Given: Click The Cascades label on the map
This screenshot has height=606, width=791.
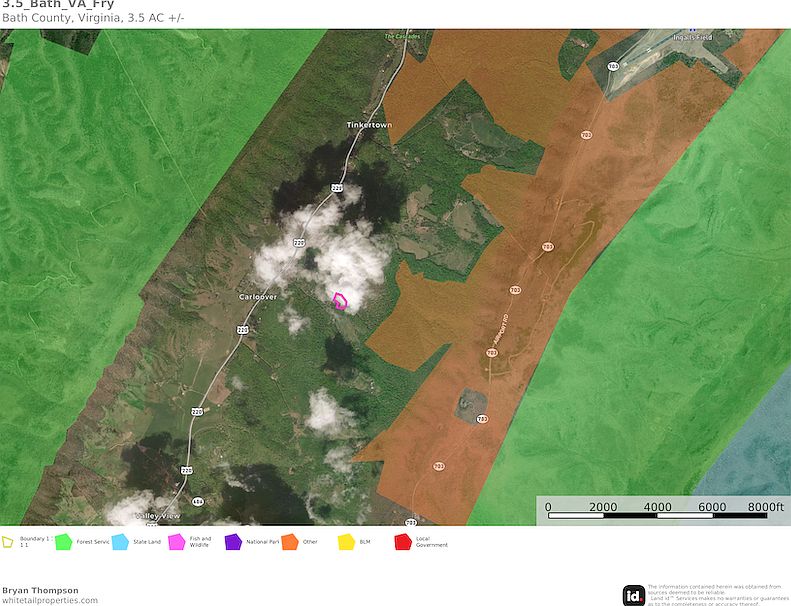Looking at the screenshot, I should click(x=403, y=37).
